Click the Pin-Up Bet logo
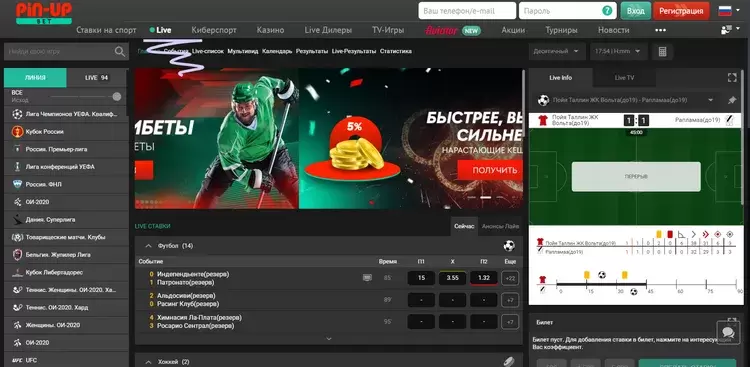 click(44, 13)
